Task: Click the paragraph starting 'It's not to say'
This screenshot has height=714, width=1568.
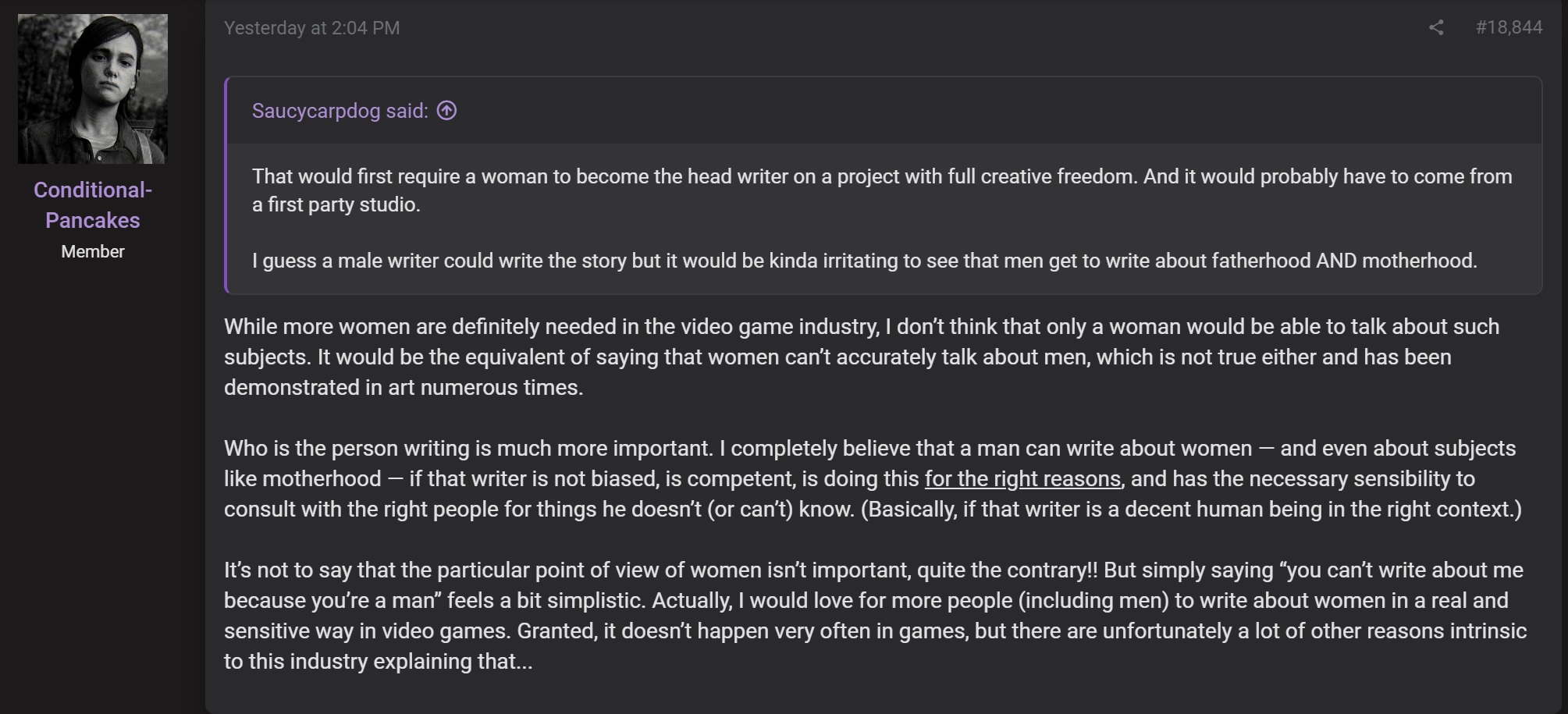Action: coord(875,616)
